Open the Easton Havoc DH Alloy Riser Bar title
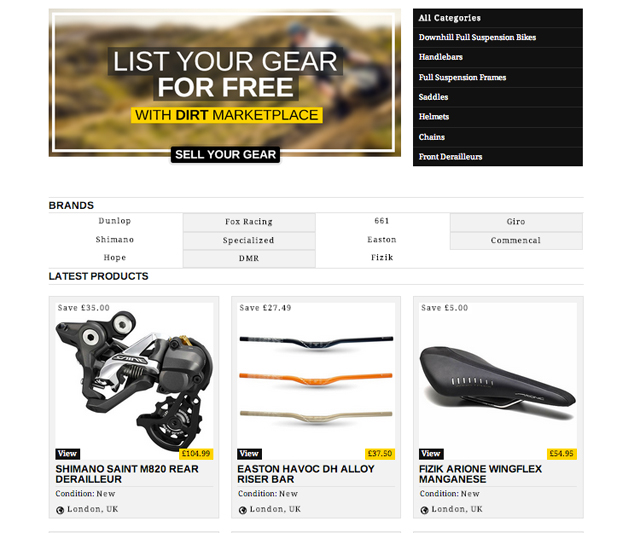The width and height of the screenshot is (640, 533). click(306, 474)
